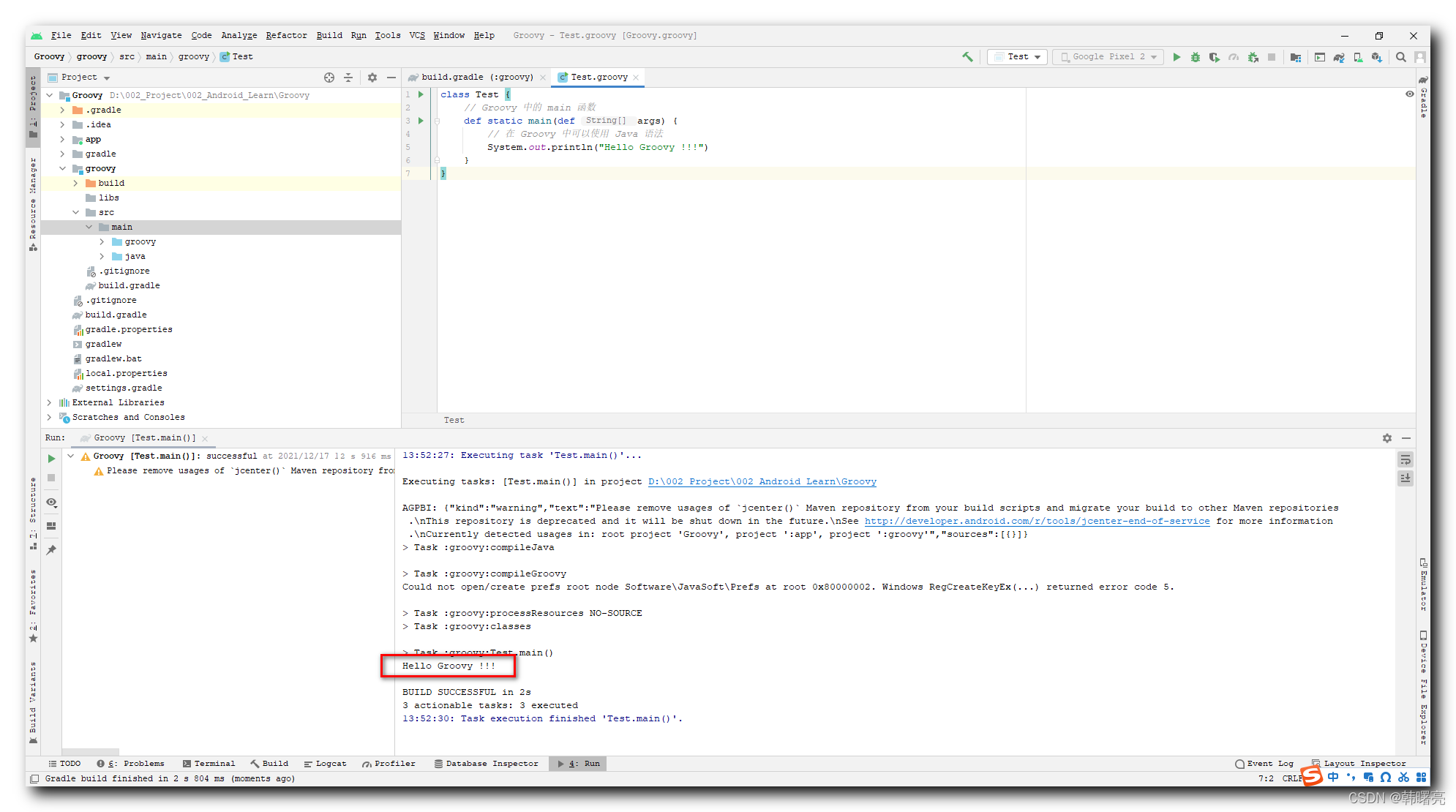Click the build.gradle file in groovy module
Viewport: 1456px width, 812px height.
[128, 285]
